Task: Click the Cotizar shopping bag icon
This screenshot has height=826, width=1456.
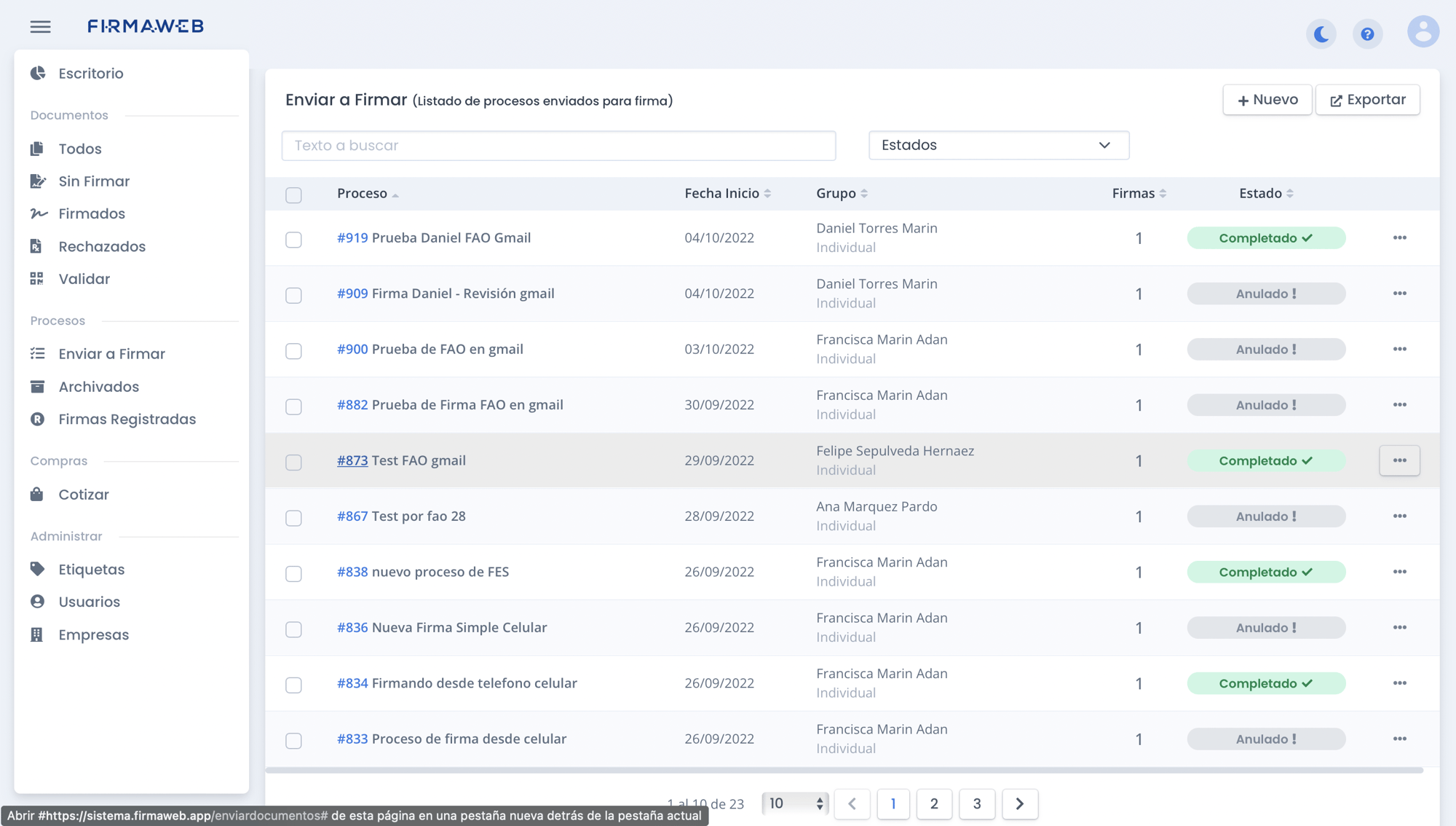Action: coord(36,494)
